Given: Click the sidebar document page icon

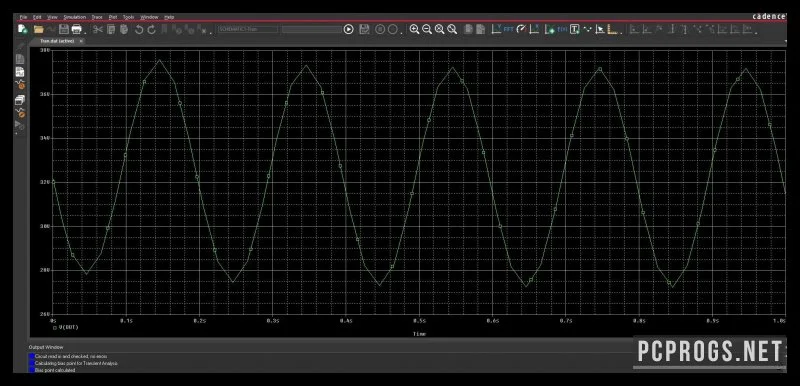Looking at the screenshot, I should point(20,59).
